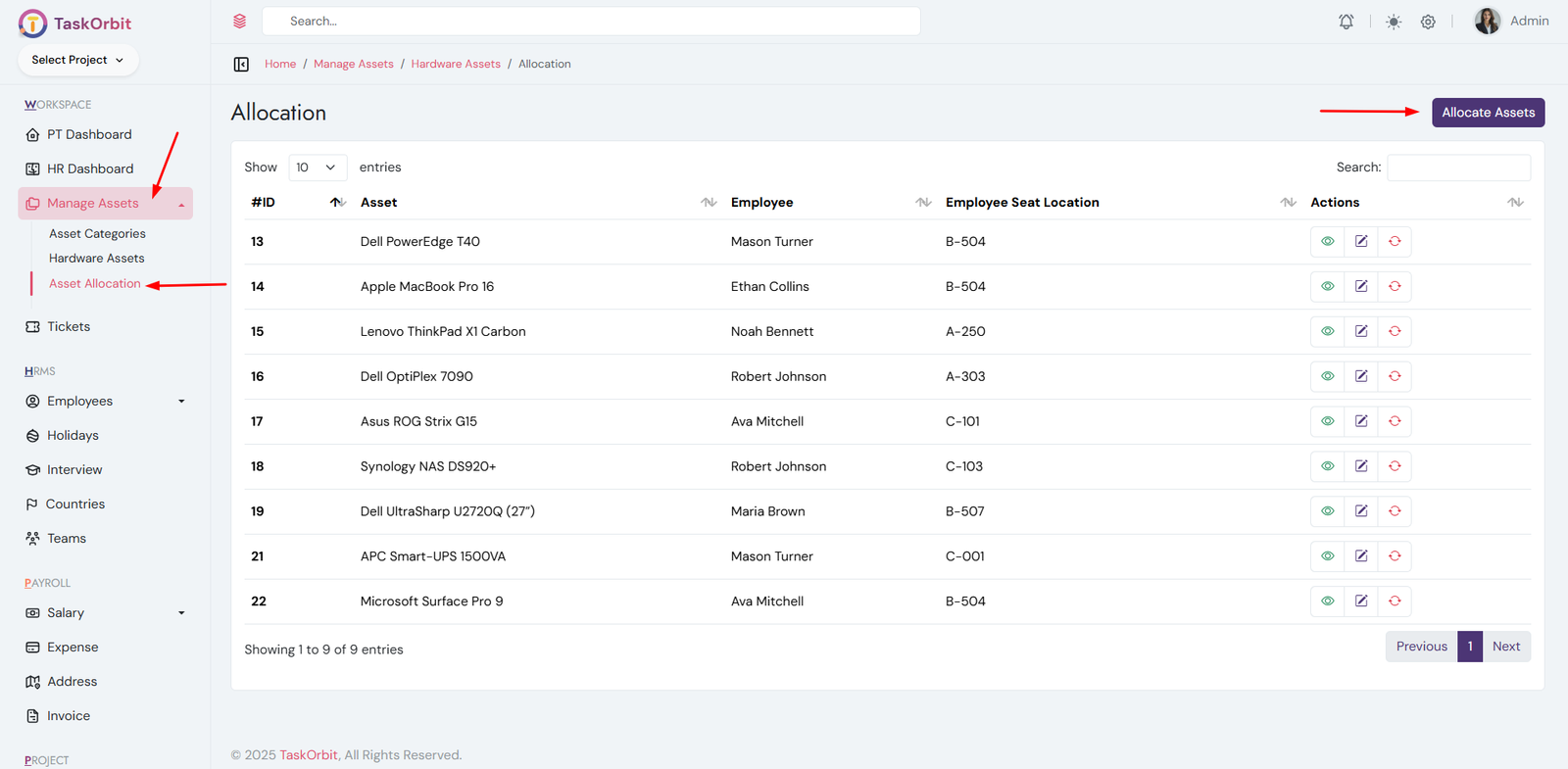Screen dimensions: 1568x769
Task: Edit allocation for Asus ROG Strix G15
Action: click(x=1361, y=421)
